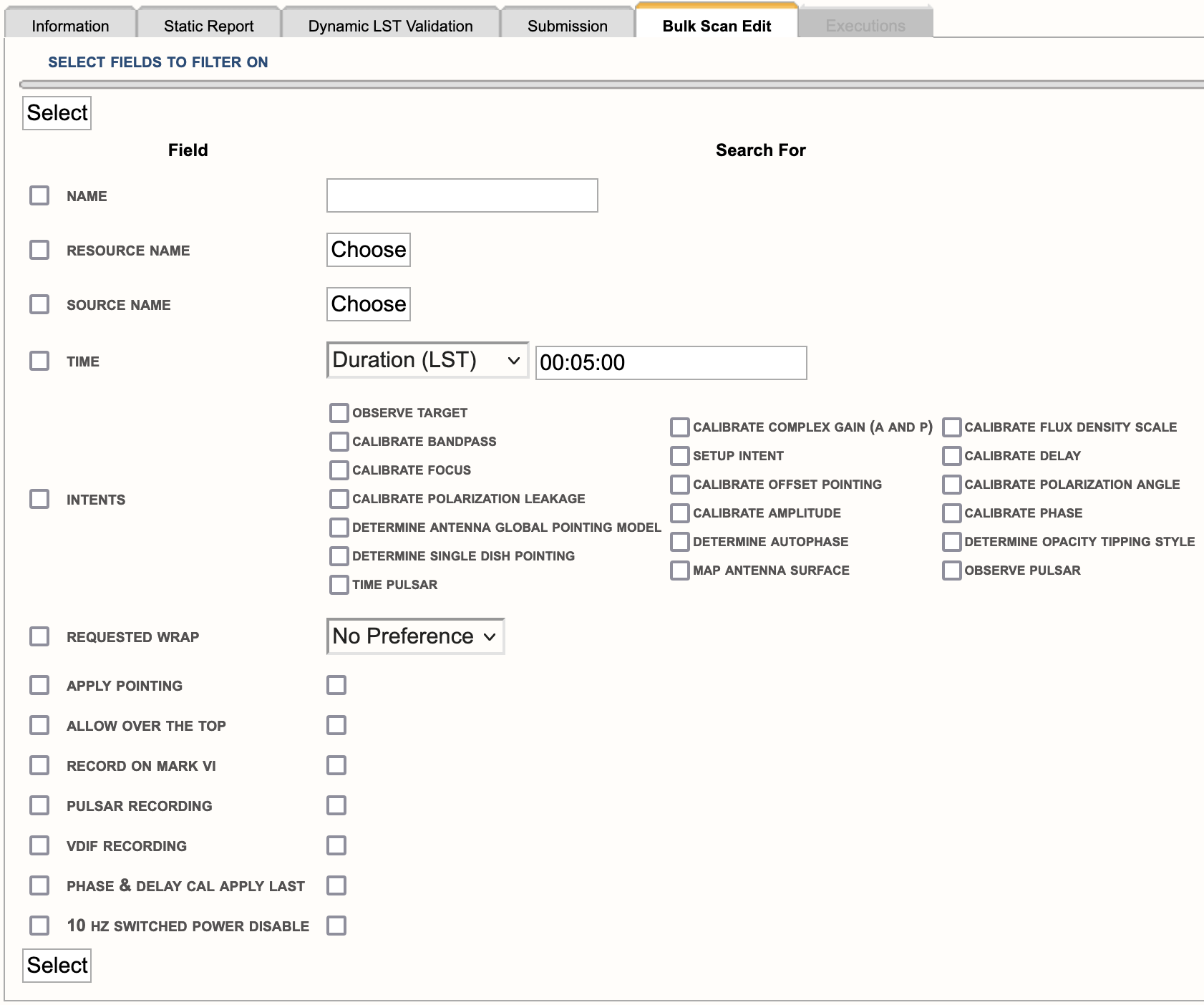The width and height of the screenshot is (1204, 1005).
Task: Switch to the Static Report tab
Action: [208, 26]
